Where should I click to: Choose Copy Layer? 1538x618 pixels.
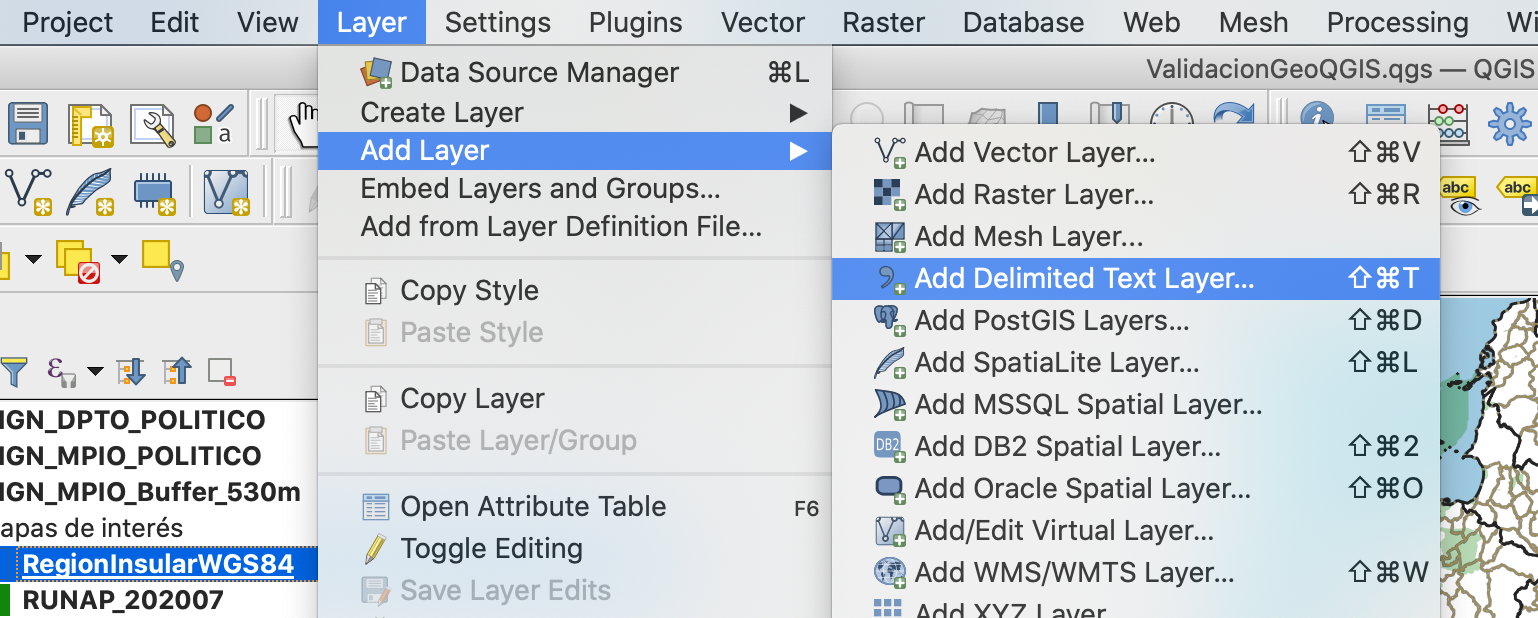(575, 399)
